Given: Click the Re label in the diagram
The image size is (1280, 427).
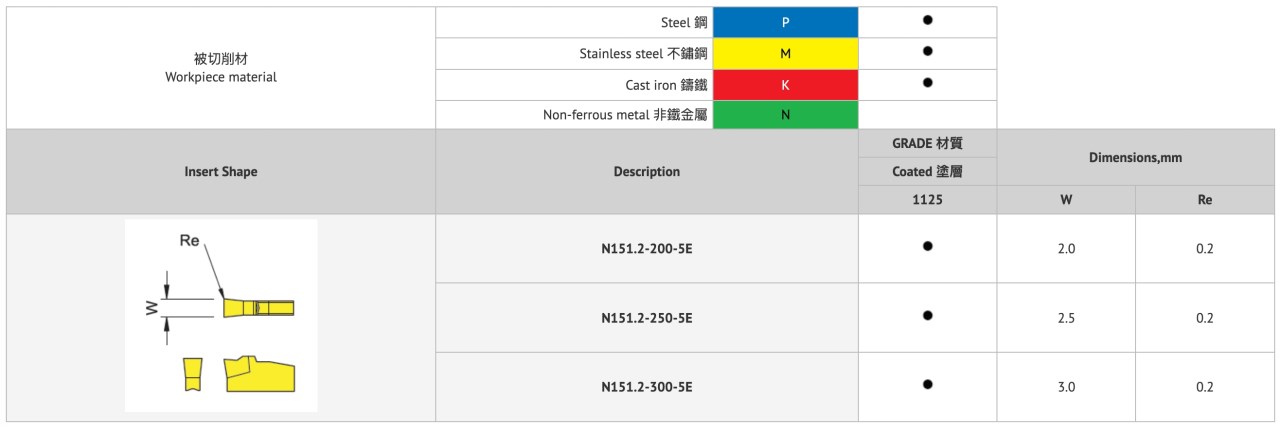Looking at the screenshot, I should point(189,241).
